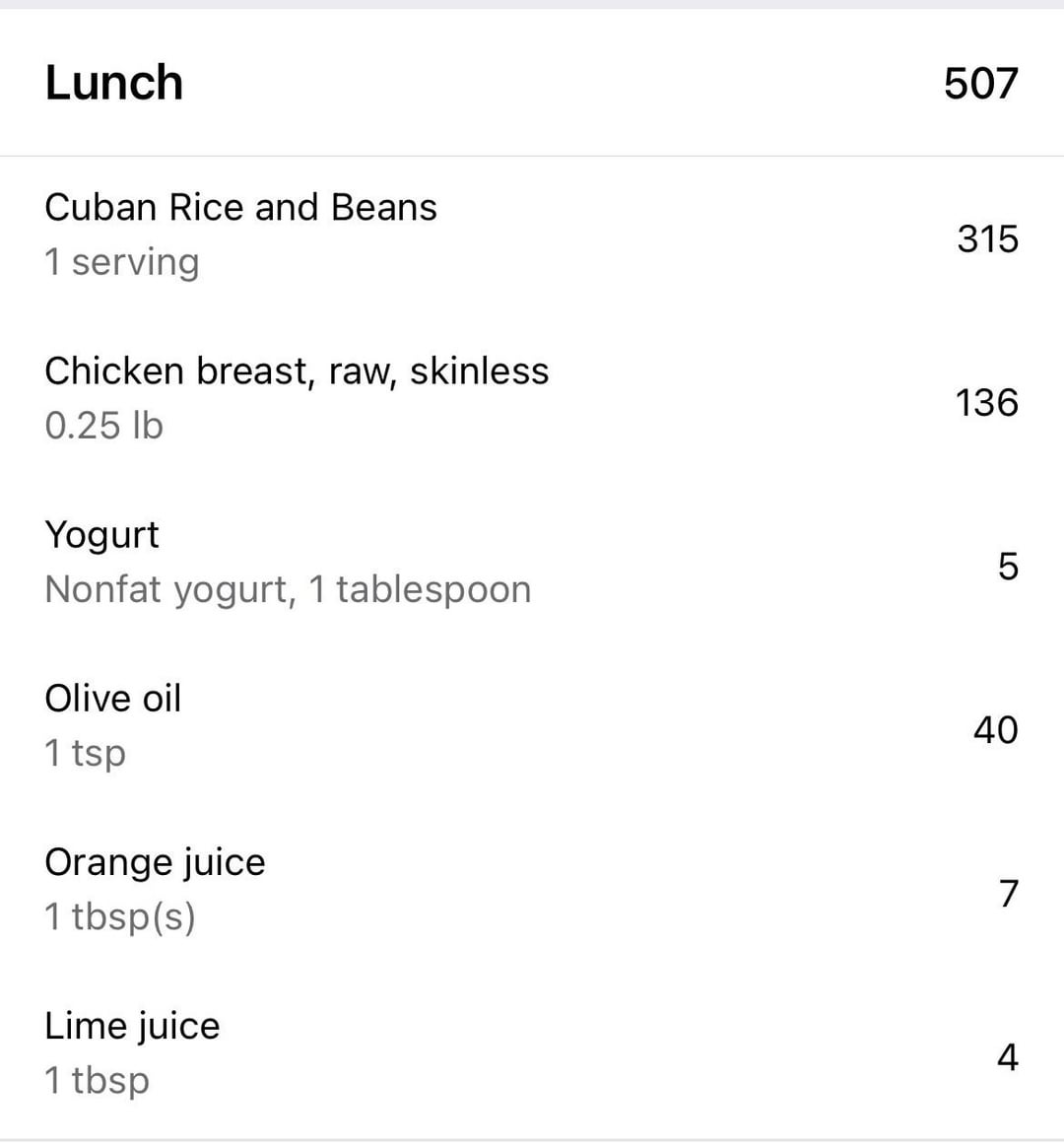Click the lime juice '1 tbsp' serving

coord(98,1080)
